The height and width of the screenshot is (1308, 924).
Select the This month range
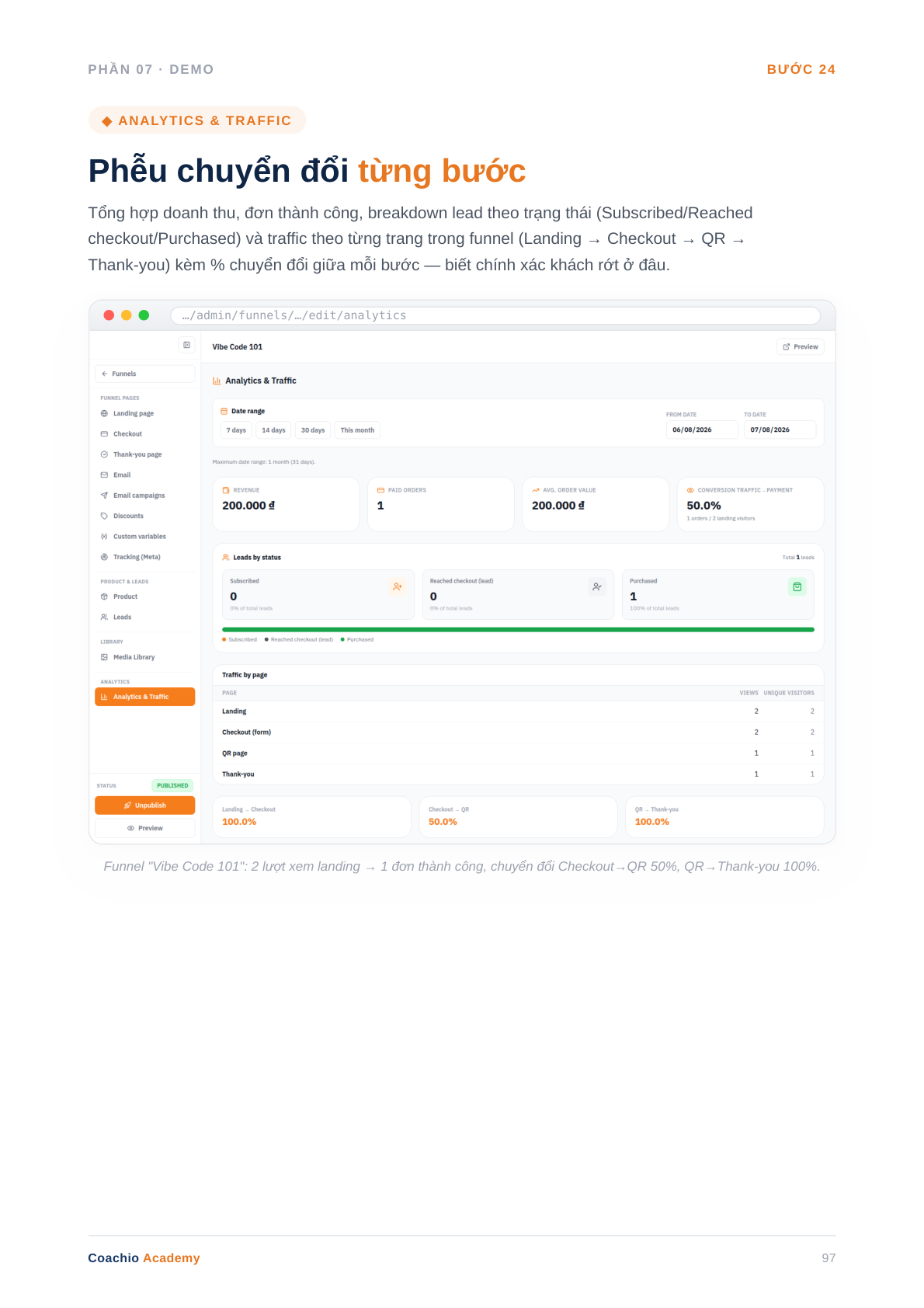[x=357, y=430]
